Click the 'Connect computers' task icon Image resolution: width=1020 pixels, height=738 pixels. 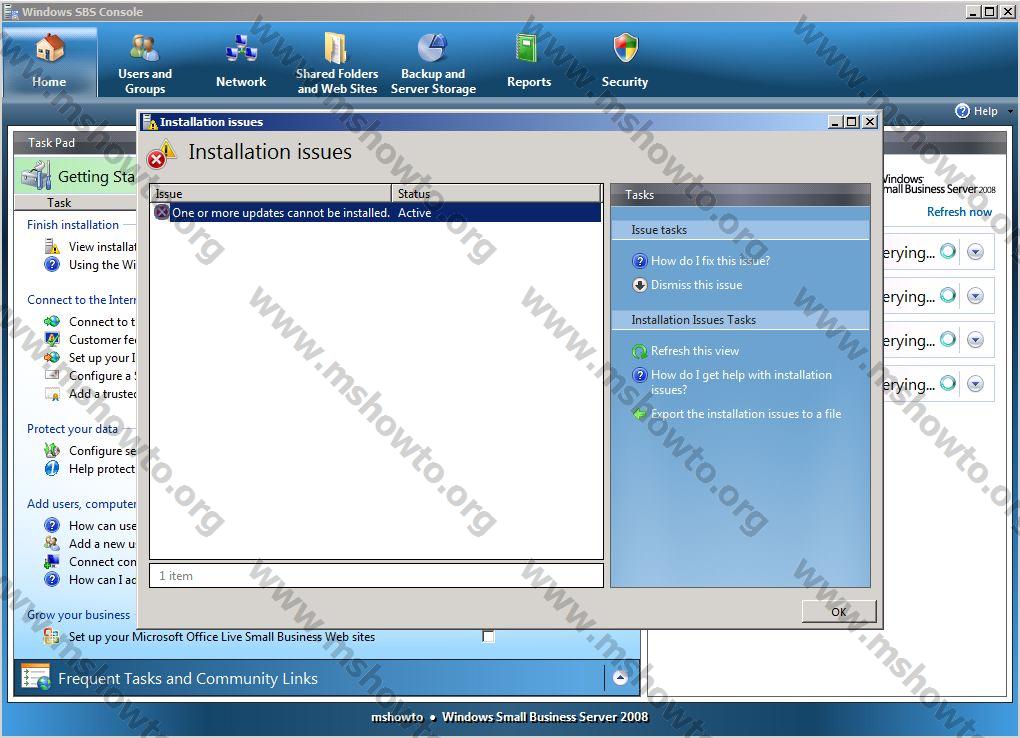click(52, 561)
